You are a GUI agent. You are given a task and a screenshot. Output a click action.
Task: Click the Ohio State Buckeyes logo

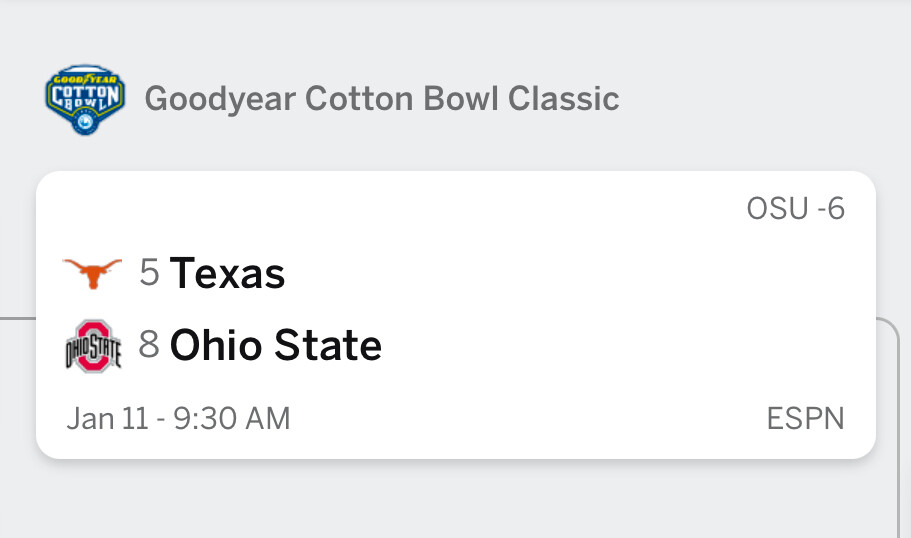point(92,346)
